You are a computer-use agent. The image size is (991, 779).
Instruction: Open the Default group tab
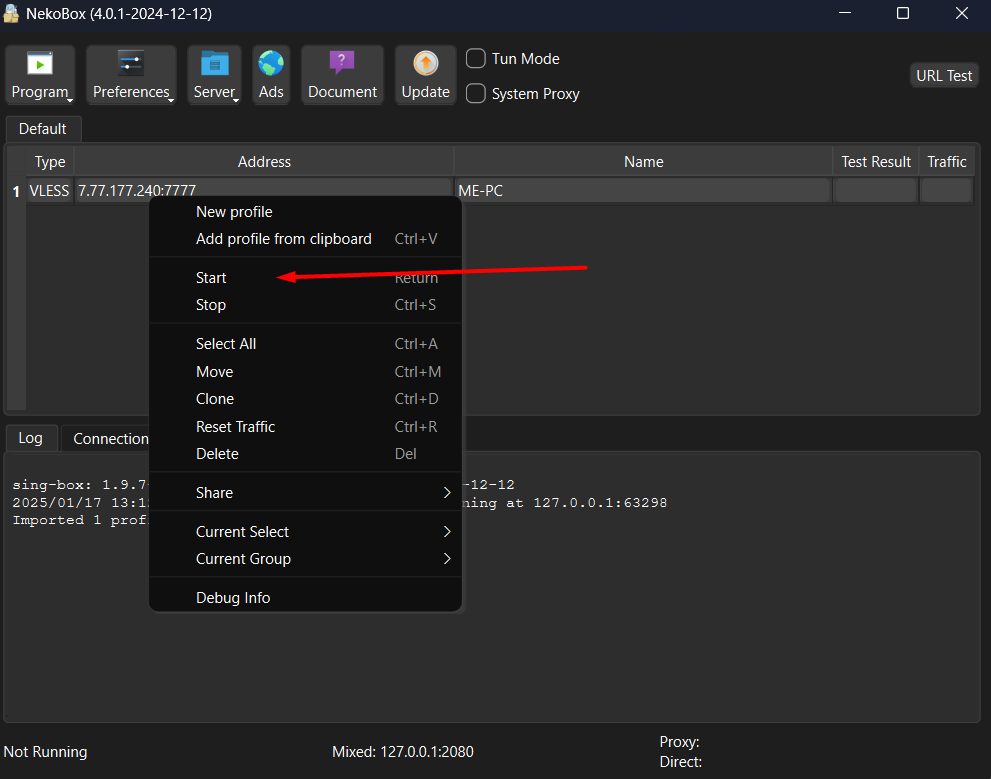43,129
